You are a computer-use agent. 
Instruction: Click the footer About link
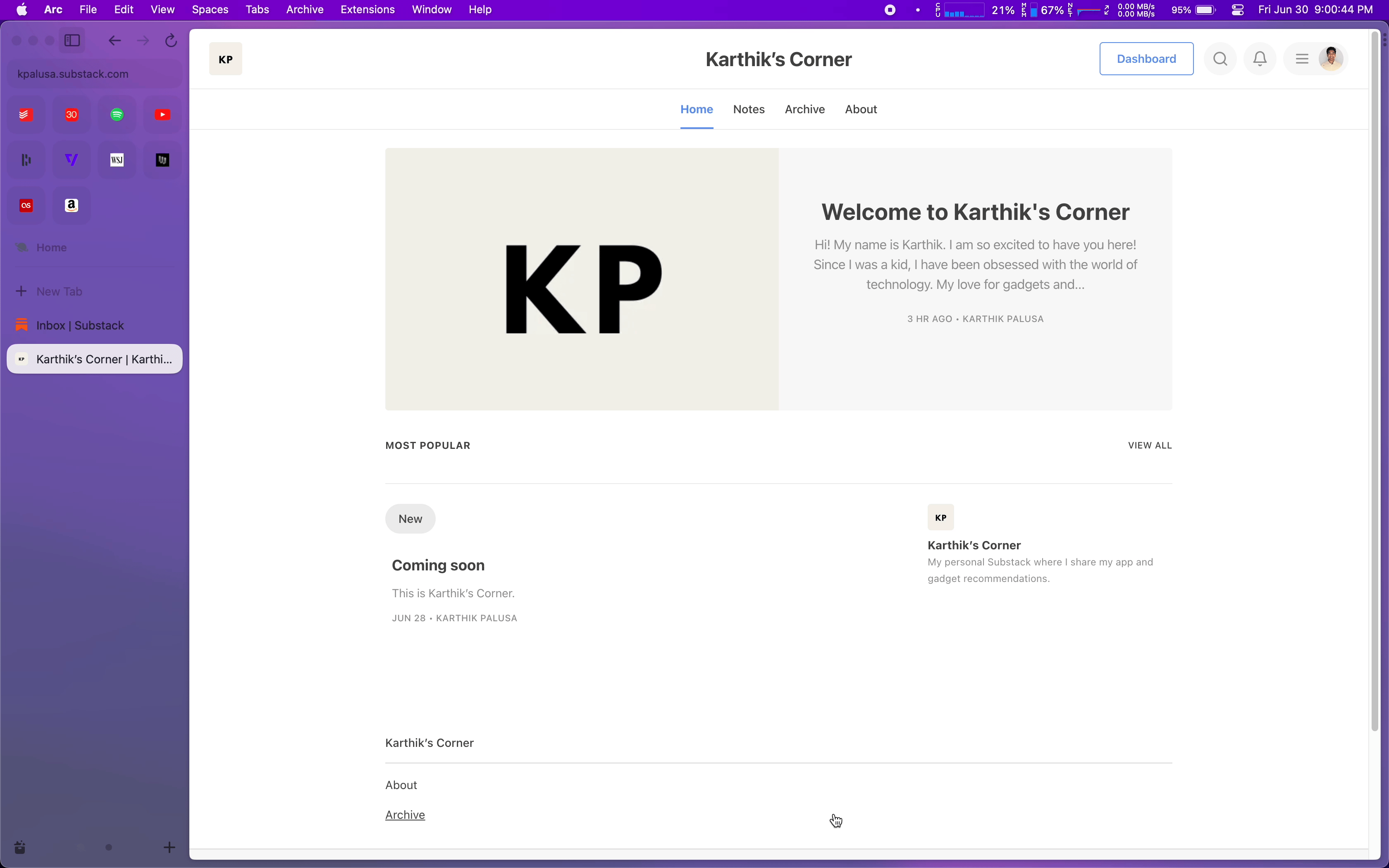(402, 785)
